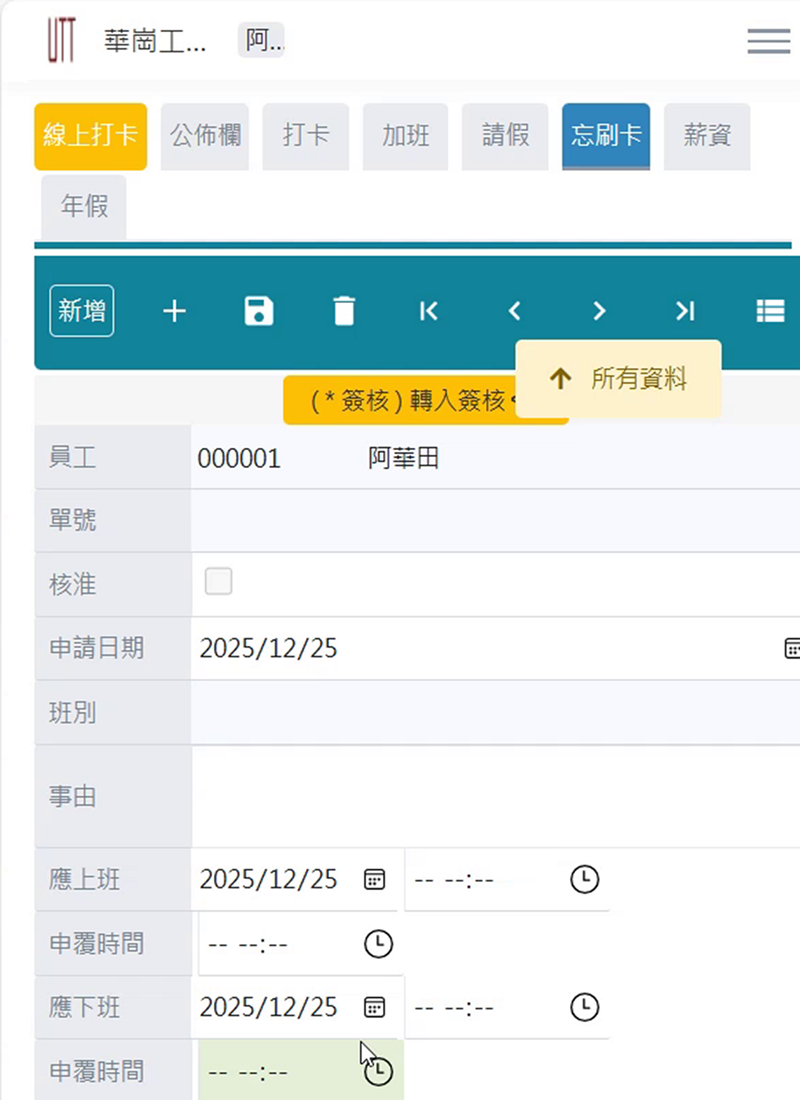Click the 單號 input field
This screenshot has width=800, height=1100.
tap(495, 520)
